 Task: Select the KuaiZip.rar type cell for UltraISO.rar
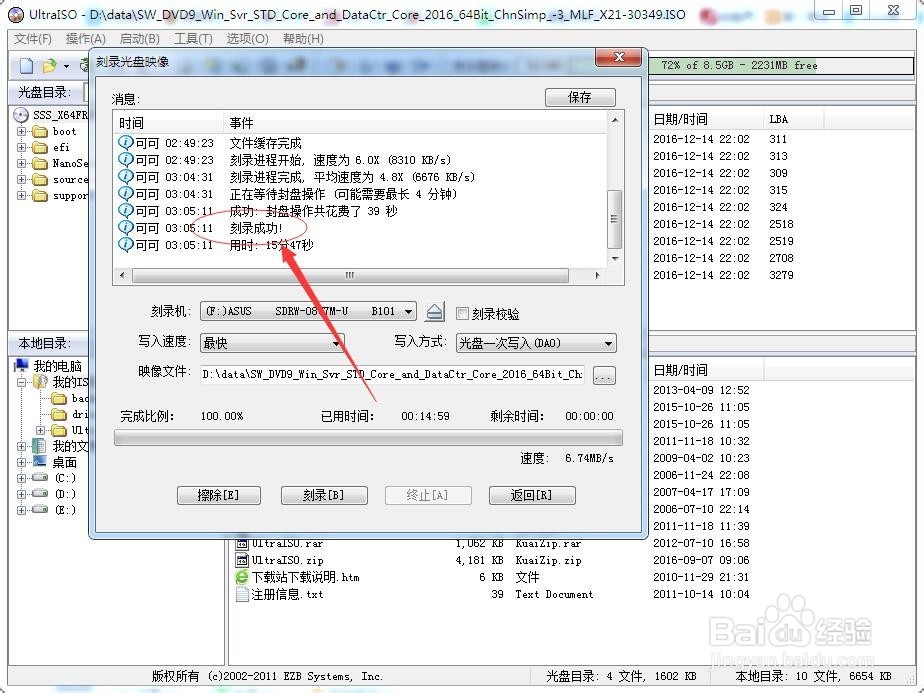[x=548, y=543]
